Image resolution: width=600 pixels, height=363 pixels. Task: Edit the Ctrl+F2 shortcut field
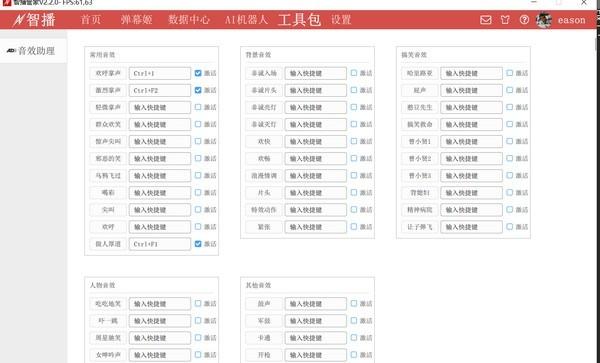(x=160, y=90)
